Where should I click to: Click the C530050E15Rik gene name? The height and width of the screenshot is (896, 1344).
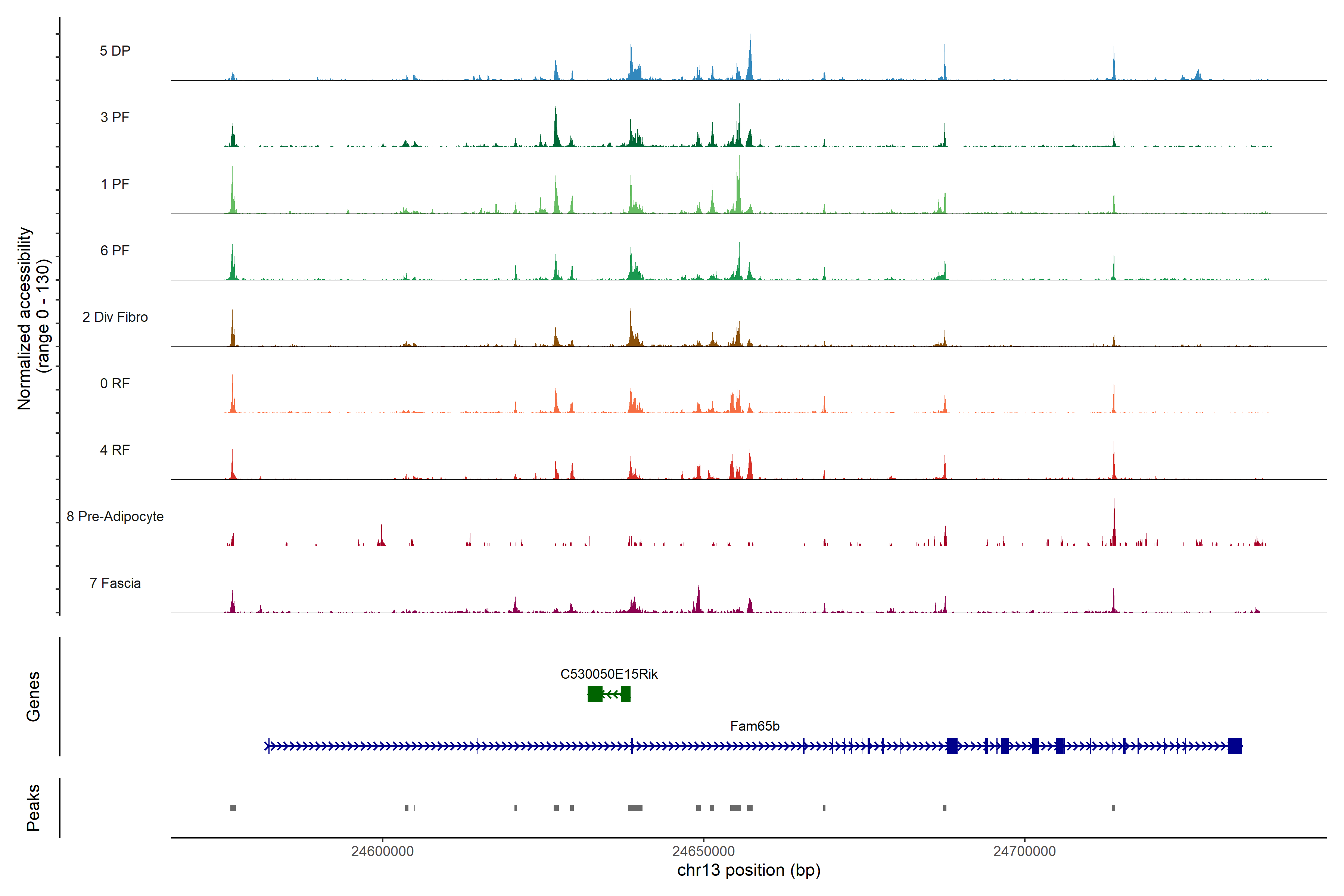[609, 674]
